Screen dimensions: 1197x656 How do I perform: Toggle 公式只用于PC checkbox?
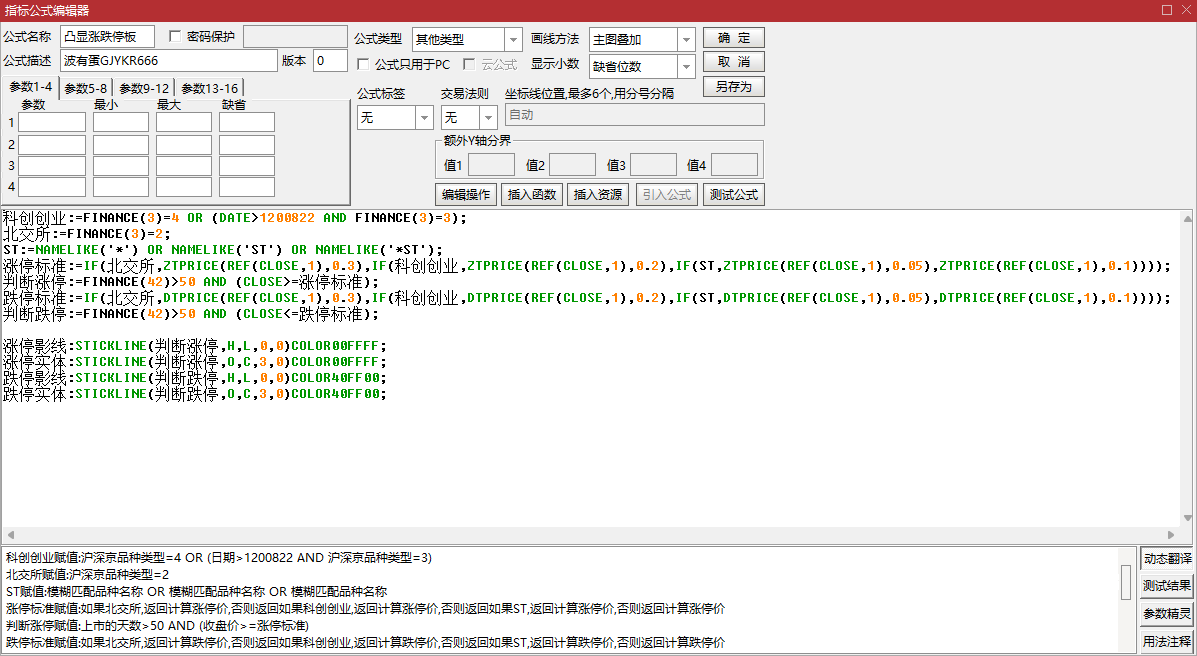(x=364, y=65)
